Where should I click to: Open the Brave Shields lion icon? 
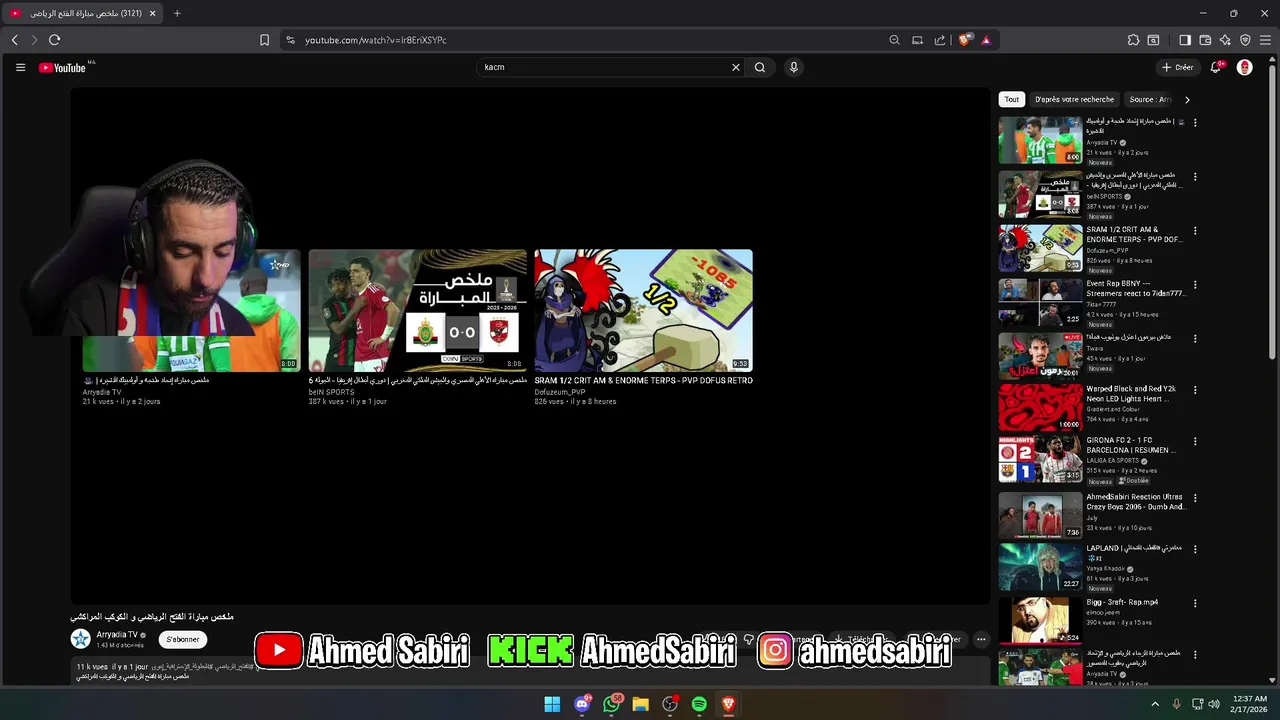coord(965,40)
